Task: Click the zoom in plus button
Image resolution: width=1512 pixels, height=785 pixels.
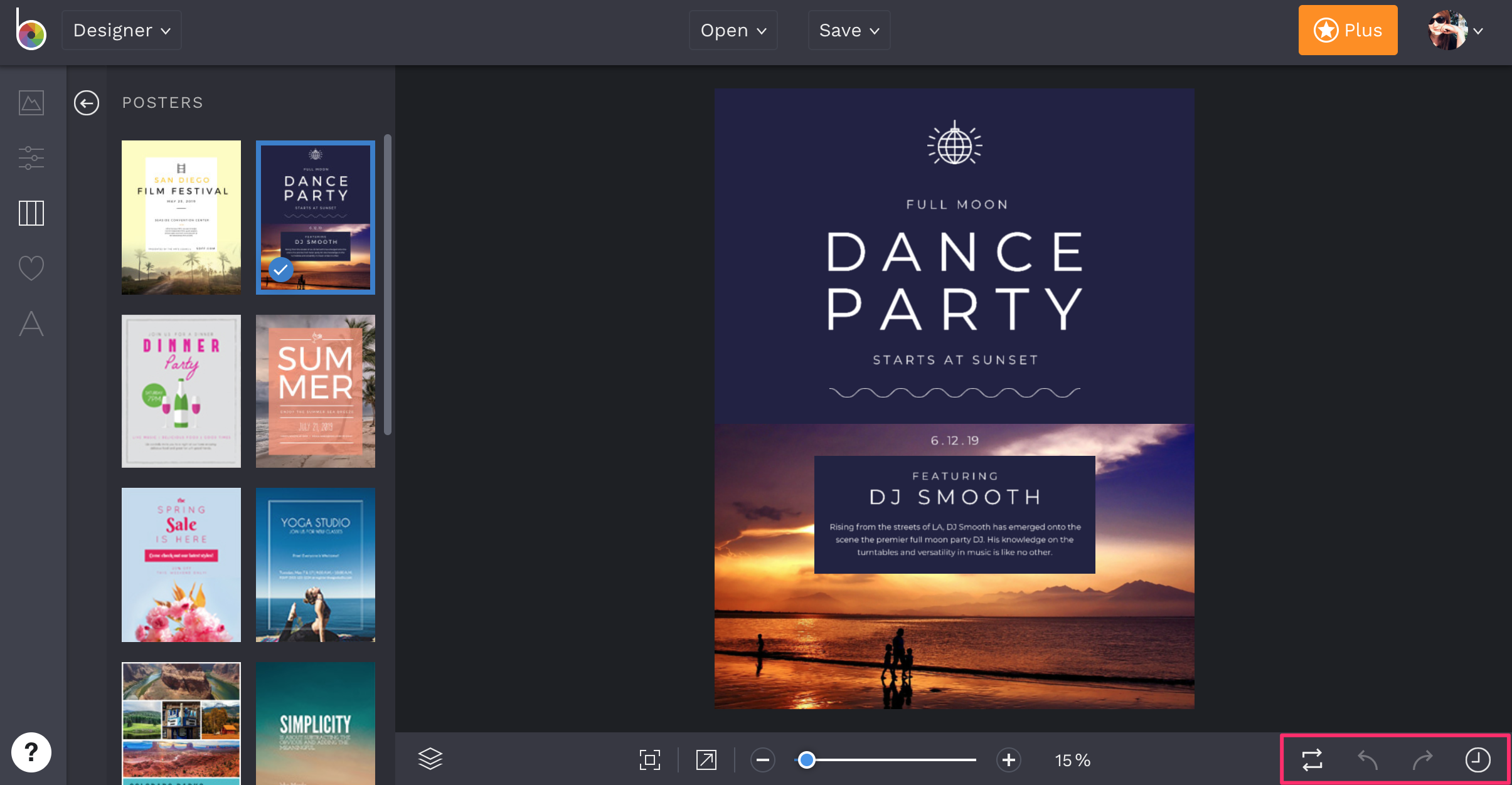Action: [x=1009, y=760]
